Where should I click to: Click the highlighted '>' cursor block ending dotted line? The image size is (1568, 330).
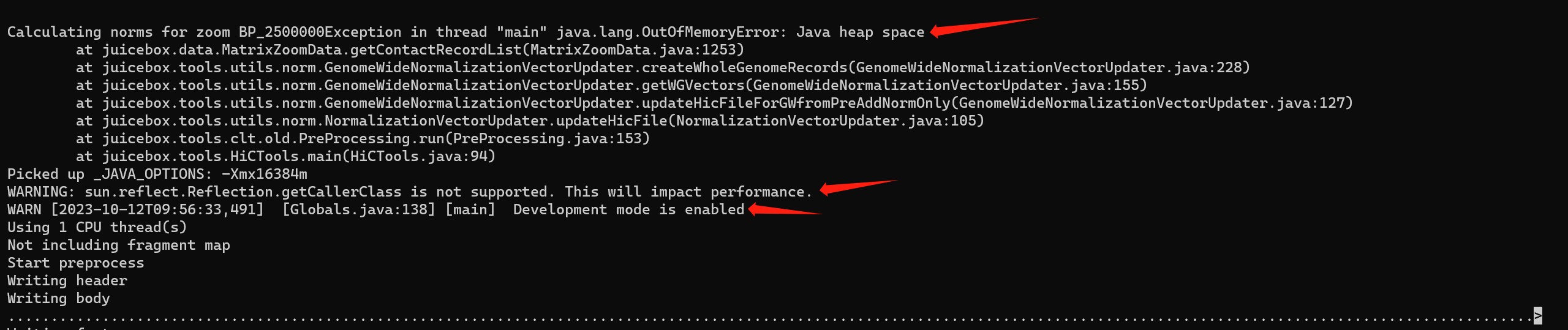1537,315
